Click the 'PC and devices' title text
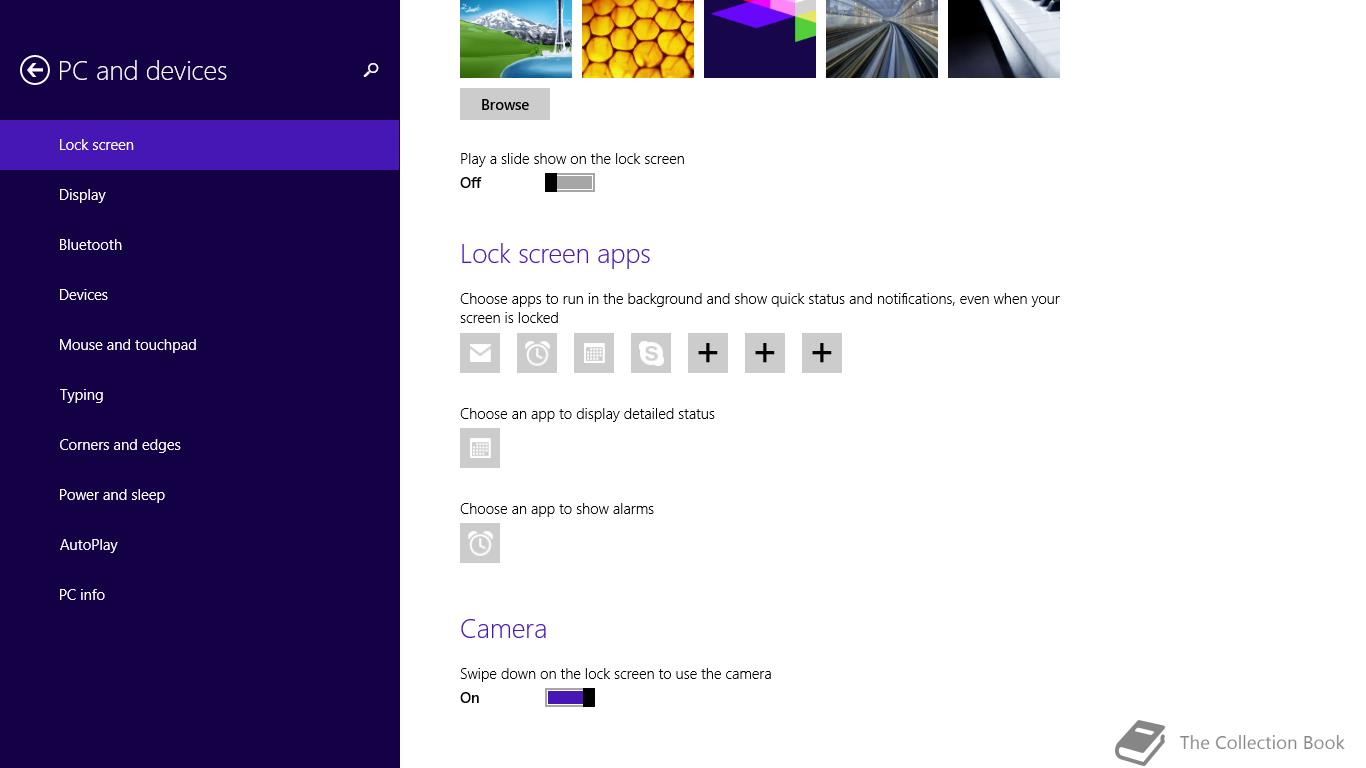 (x=143, y=71)
